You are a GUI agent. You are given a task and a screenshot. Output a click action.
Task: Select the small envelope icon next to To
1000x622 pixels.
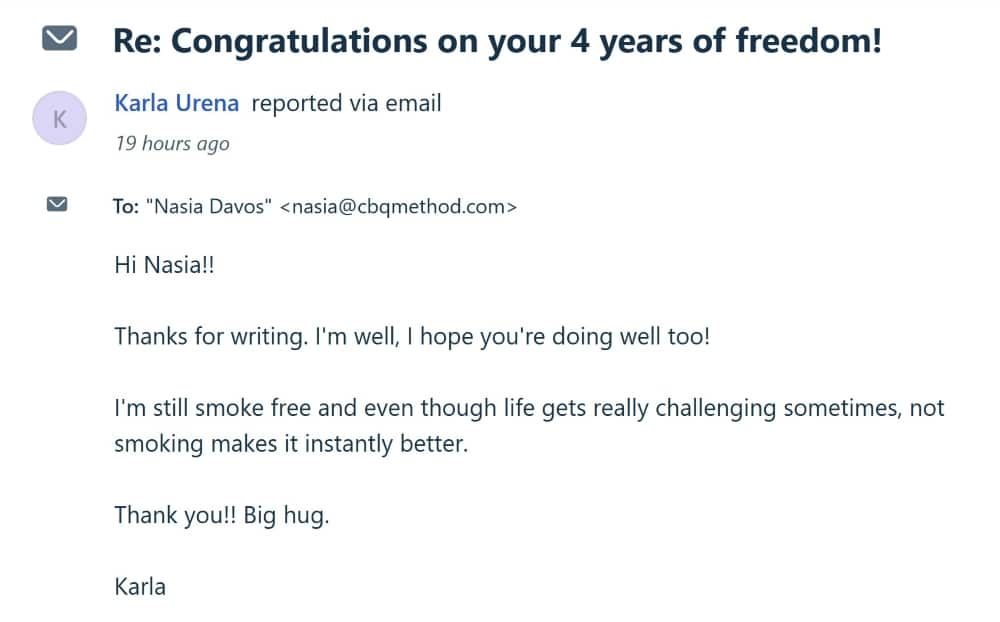pos(56,203)
